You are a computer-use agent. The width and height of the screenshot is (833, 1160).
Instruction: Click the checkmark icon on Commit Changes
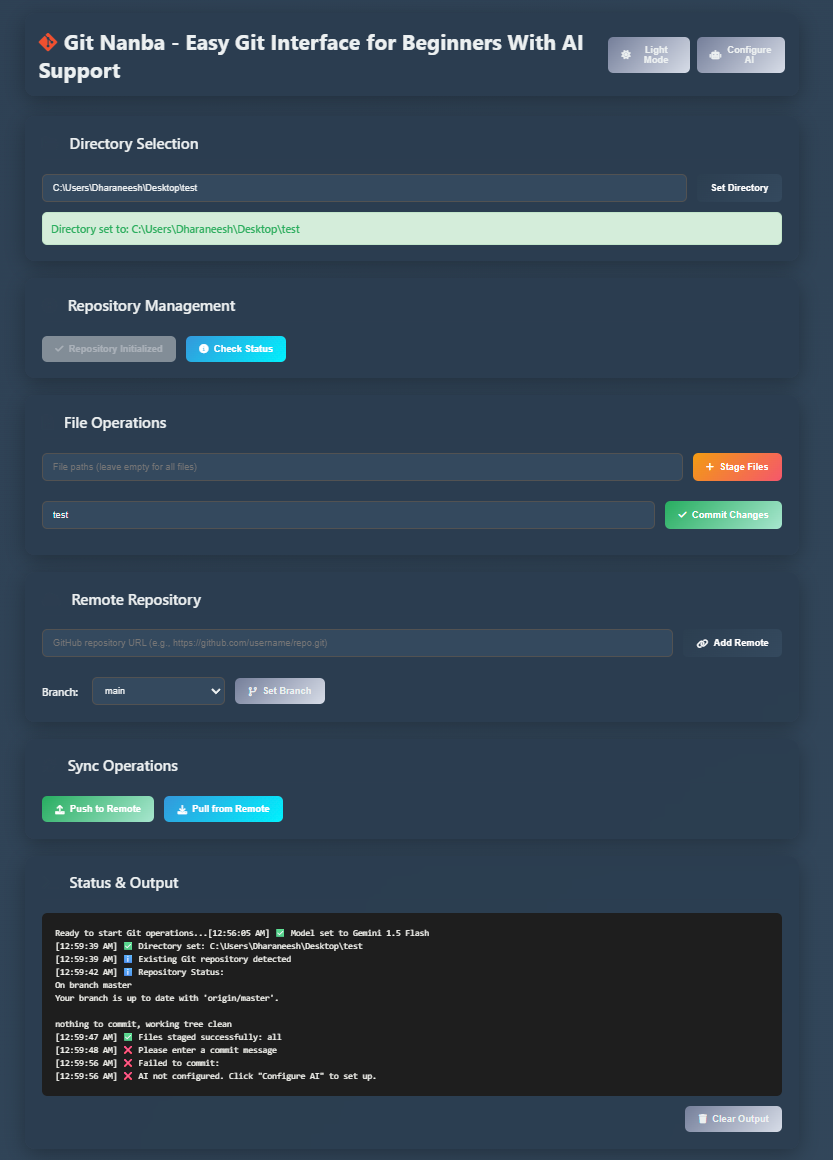tap(681, 514)
